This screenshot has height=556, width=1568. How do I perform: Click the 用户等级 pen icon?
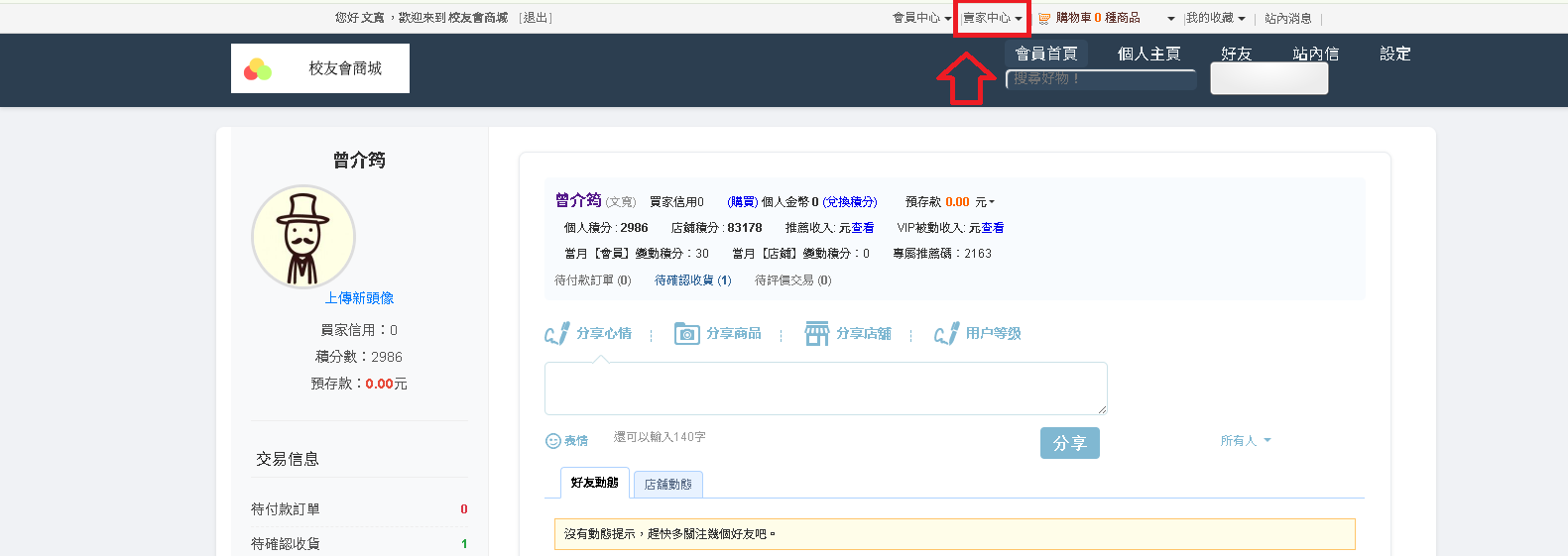tap(947, 333)
